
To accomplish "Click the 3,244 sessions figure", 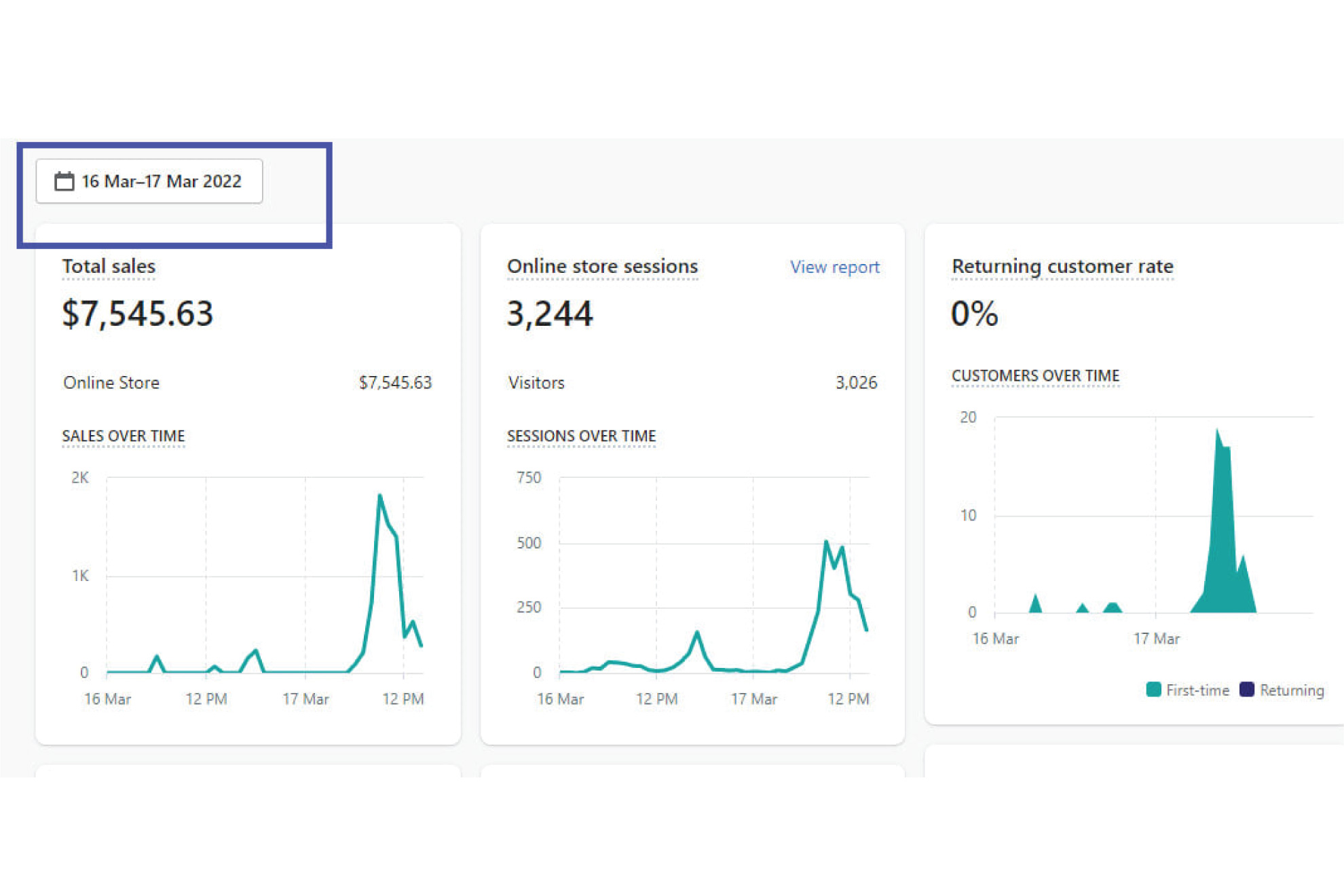I will [550, 314].
